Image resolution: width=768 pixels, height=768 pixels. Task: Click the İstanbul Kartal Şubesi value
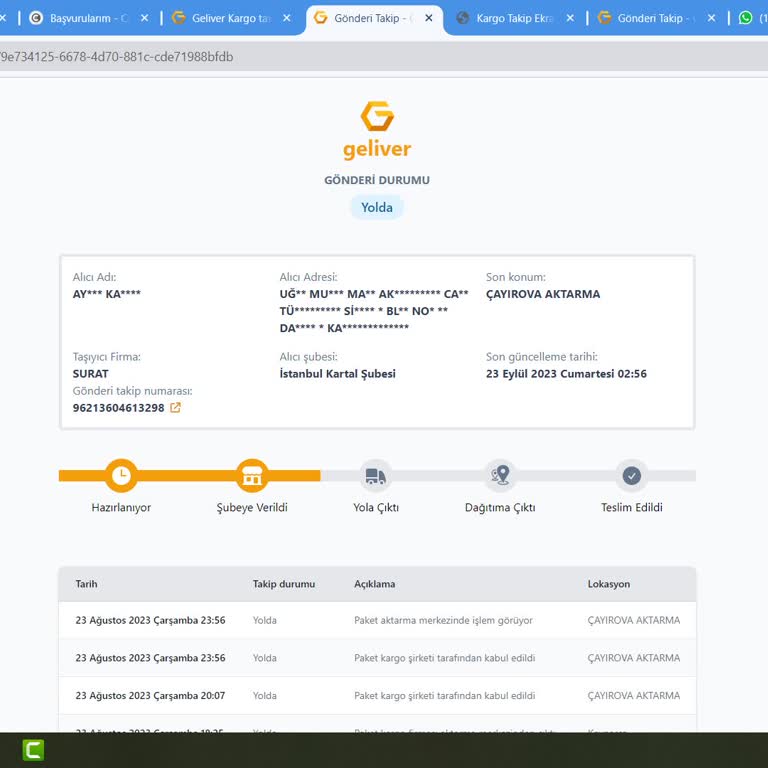click(x=337, y=374)
